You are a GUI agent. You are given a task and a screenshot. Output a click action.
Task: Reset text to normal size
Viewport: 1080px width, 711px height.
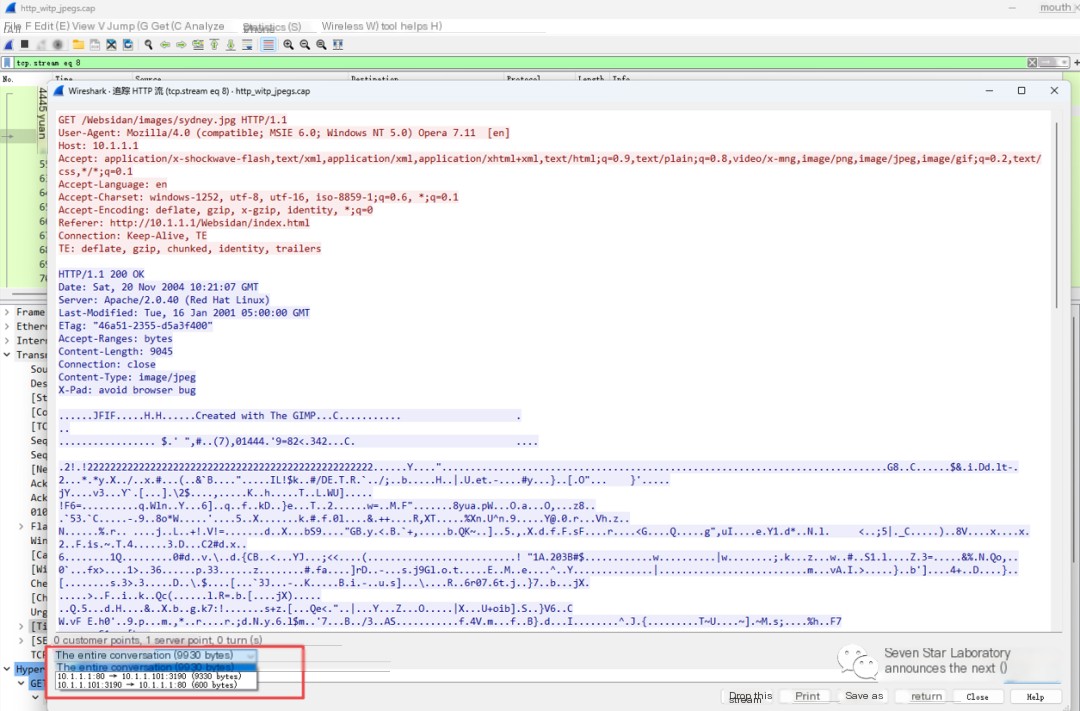[321, 45]
